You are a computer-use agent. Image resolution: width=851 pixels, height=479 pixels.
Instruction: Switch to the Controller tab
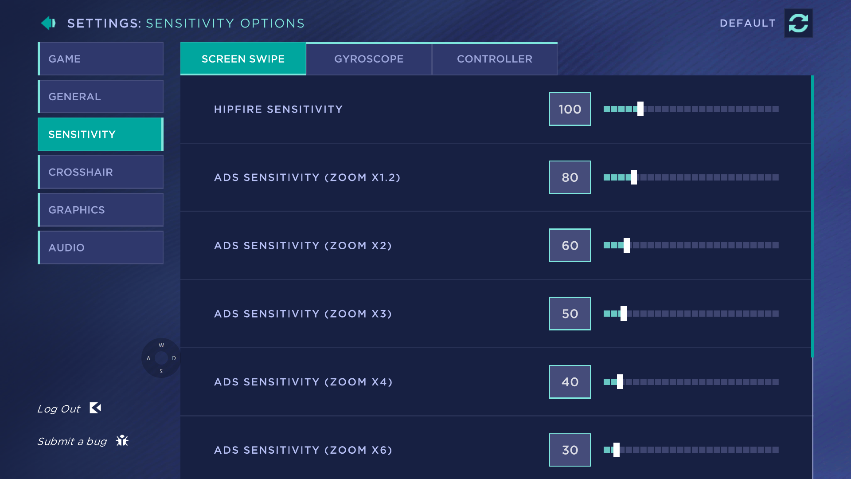(494, 59)
